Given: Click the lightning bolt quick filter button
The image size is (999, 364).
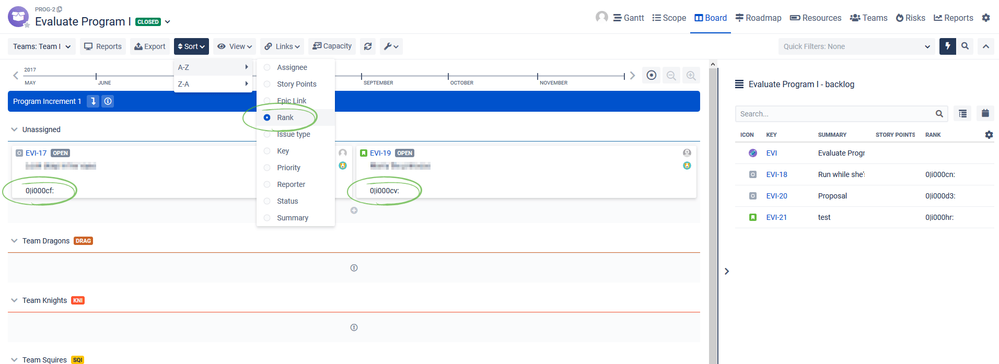Looking at the screenshot, I should tap(947, 47).
